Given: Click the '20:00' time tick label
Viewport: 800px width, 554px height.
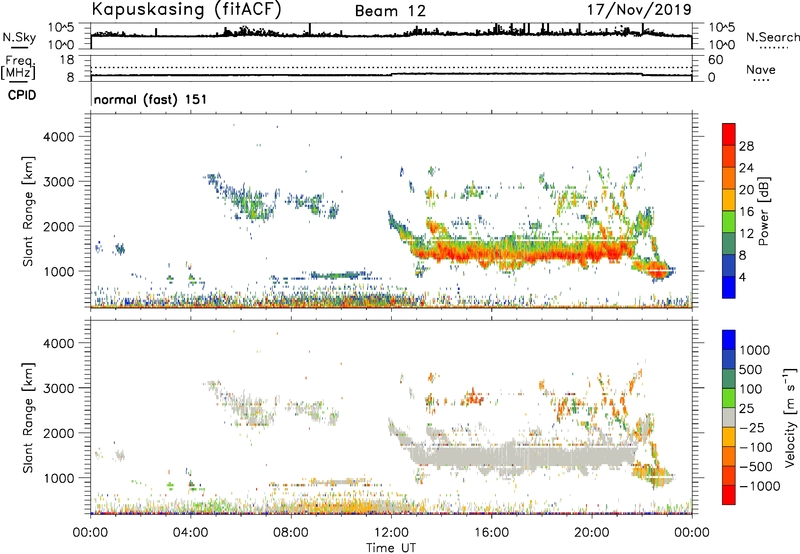Looking at the screenshot, I should [592, 533].
